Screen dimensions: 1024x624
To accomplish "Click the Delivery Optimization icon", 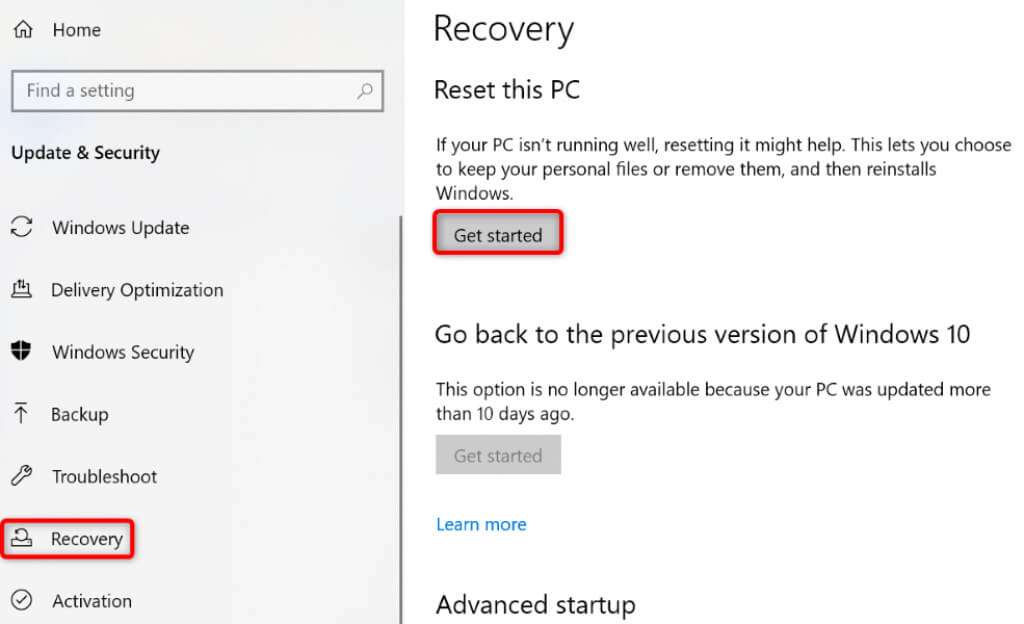I will 21,290.
